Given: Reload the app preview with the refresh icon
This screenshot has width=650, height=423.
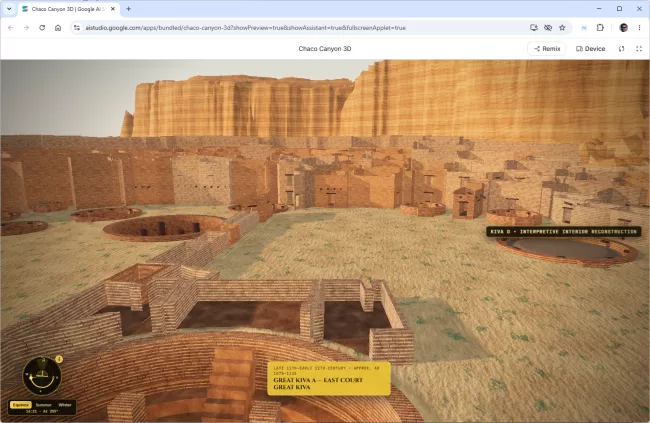Looking at the screenshot, I should [x=621, y=49].
